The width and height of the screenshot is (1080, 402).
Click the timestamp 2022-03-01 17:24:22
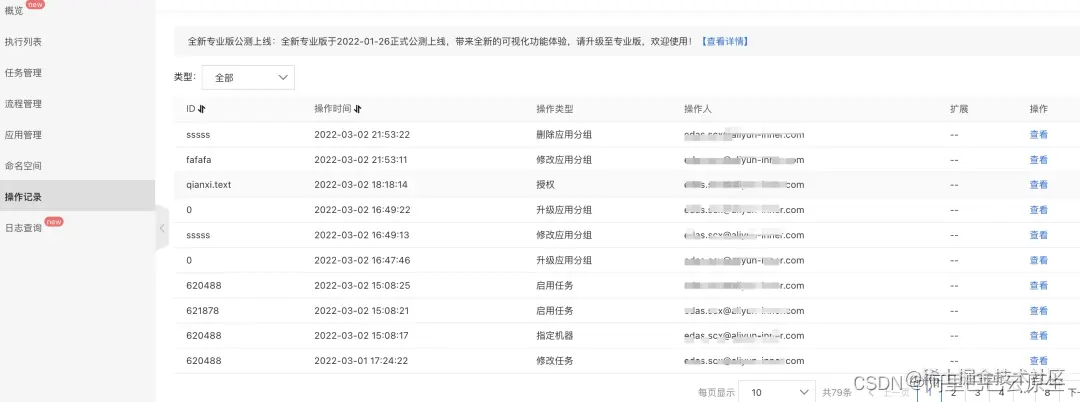click(361, 361)
